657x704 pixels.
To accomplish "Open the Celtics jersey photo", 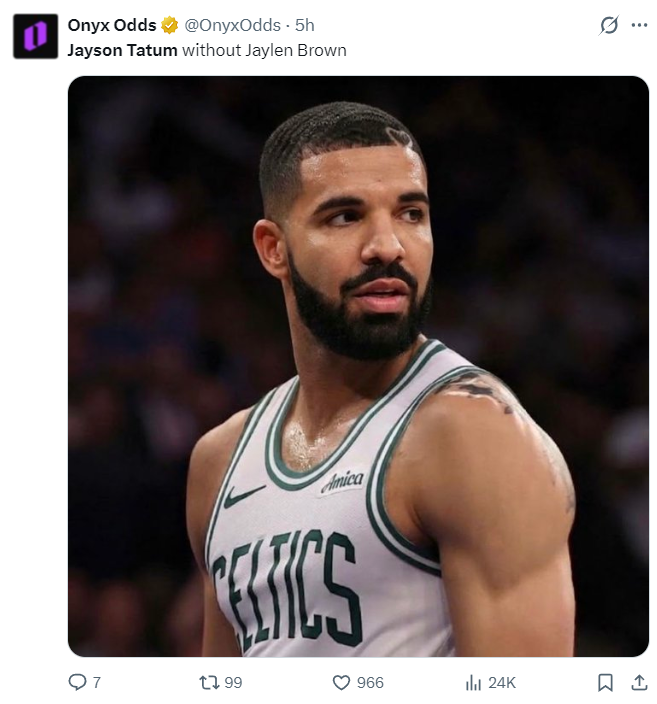I will pos(358,366).
